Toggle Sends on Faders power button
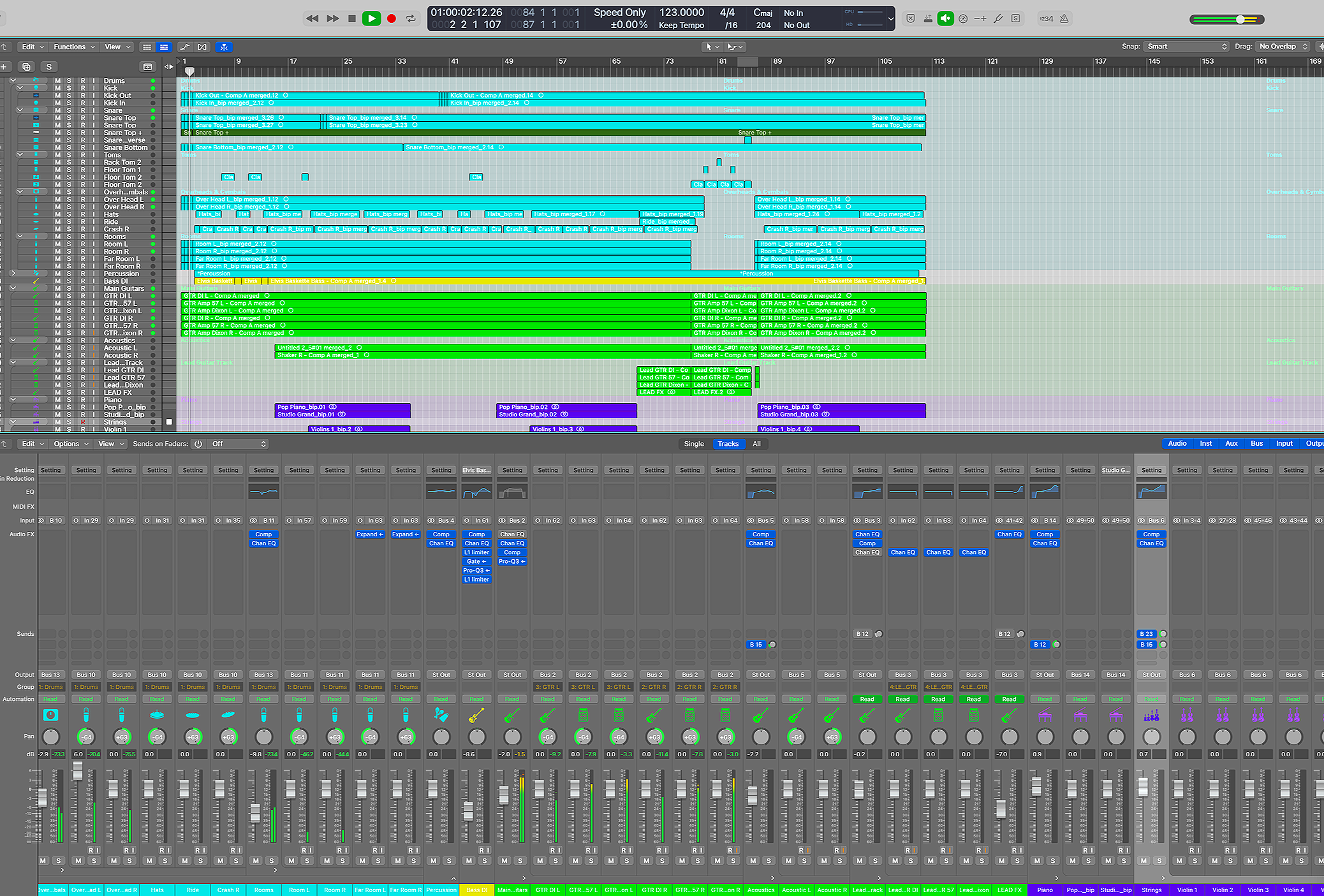This screenshot has height=896, width=1324. 198,444
